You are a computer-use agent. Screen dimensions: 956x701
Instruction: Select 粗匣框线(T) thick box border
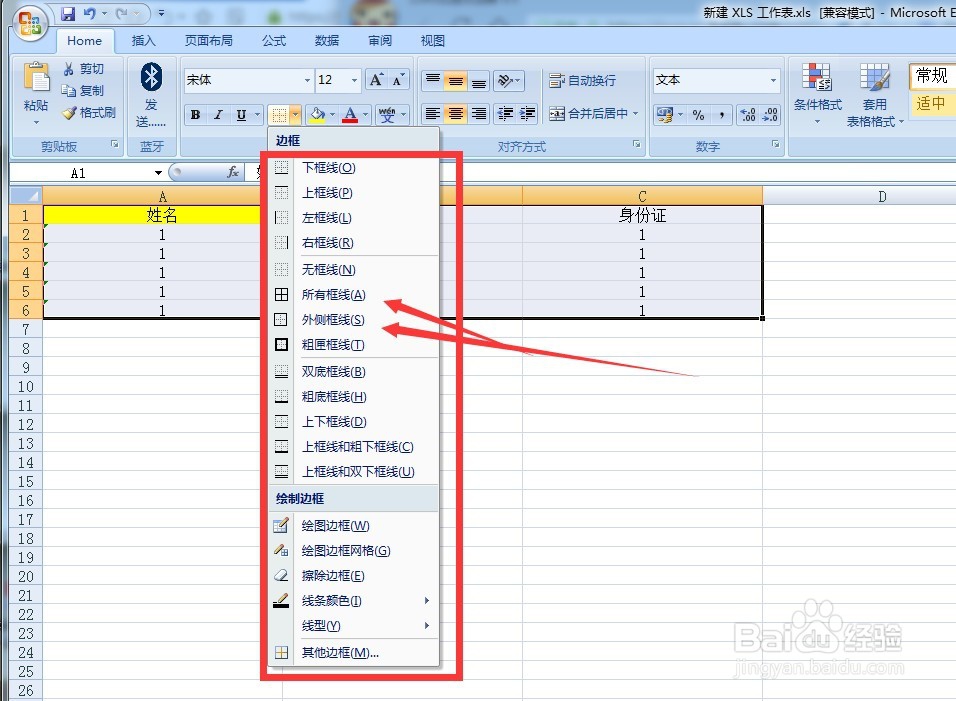(354, 345)
